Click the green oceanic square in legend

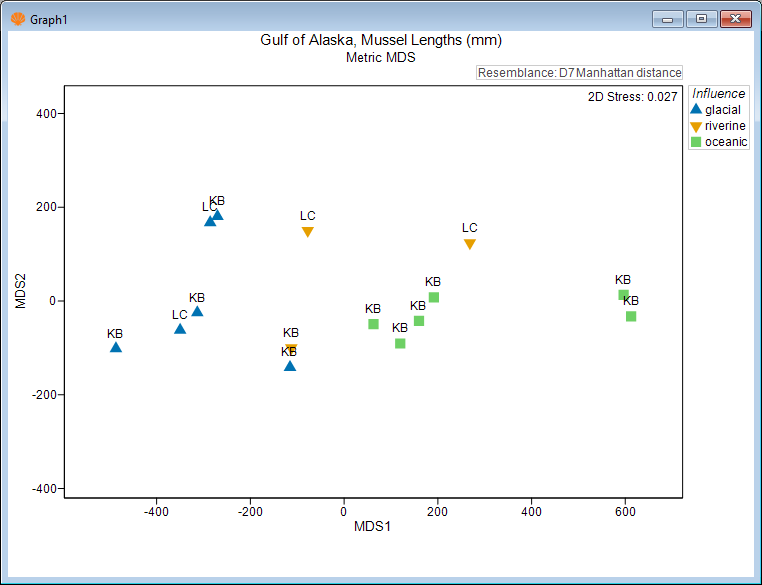click(696, 142)
